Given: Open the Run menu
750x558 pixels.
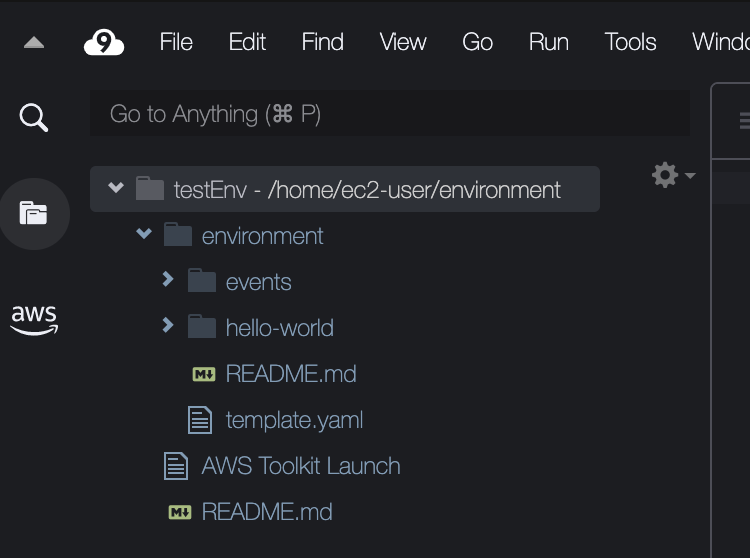Looking at the screenshot, I should point(548,42).
